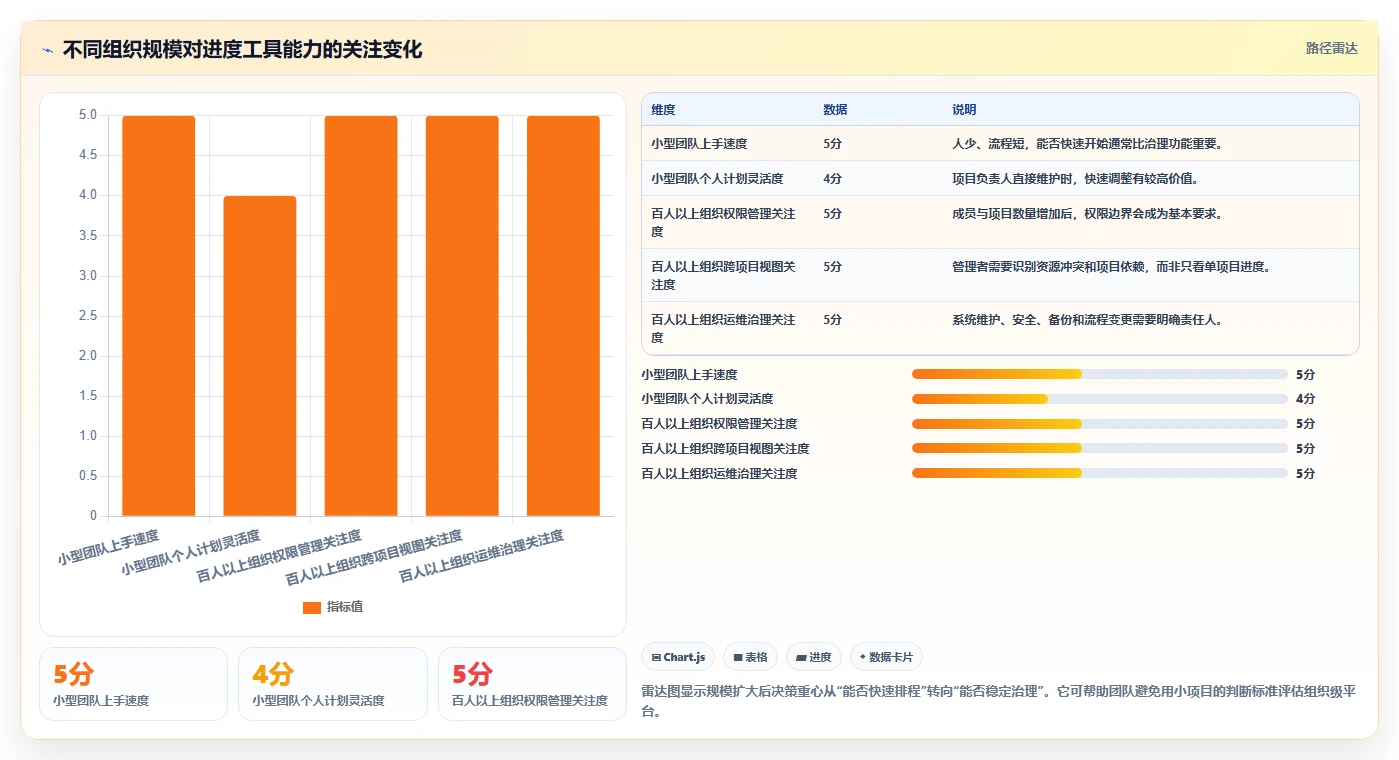Image resolution: width=1399 pixels, height=760 pixels.
Task: Click x-axis label 百人以上组织运维治理关注度
Action: pyautogui.click(x=481, y=557)
